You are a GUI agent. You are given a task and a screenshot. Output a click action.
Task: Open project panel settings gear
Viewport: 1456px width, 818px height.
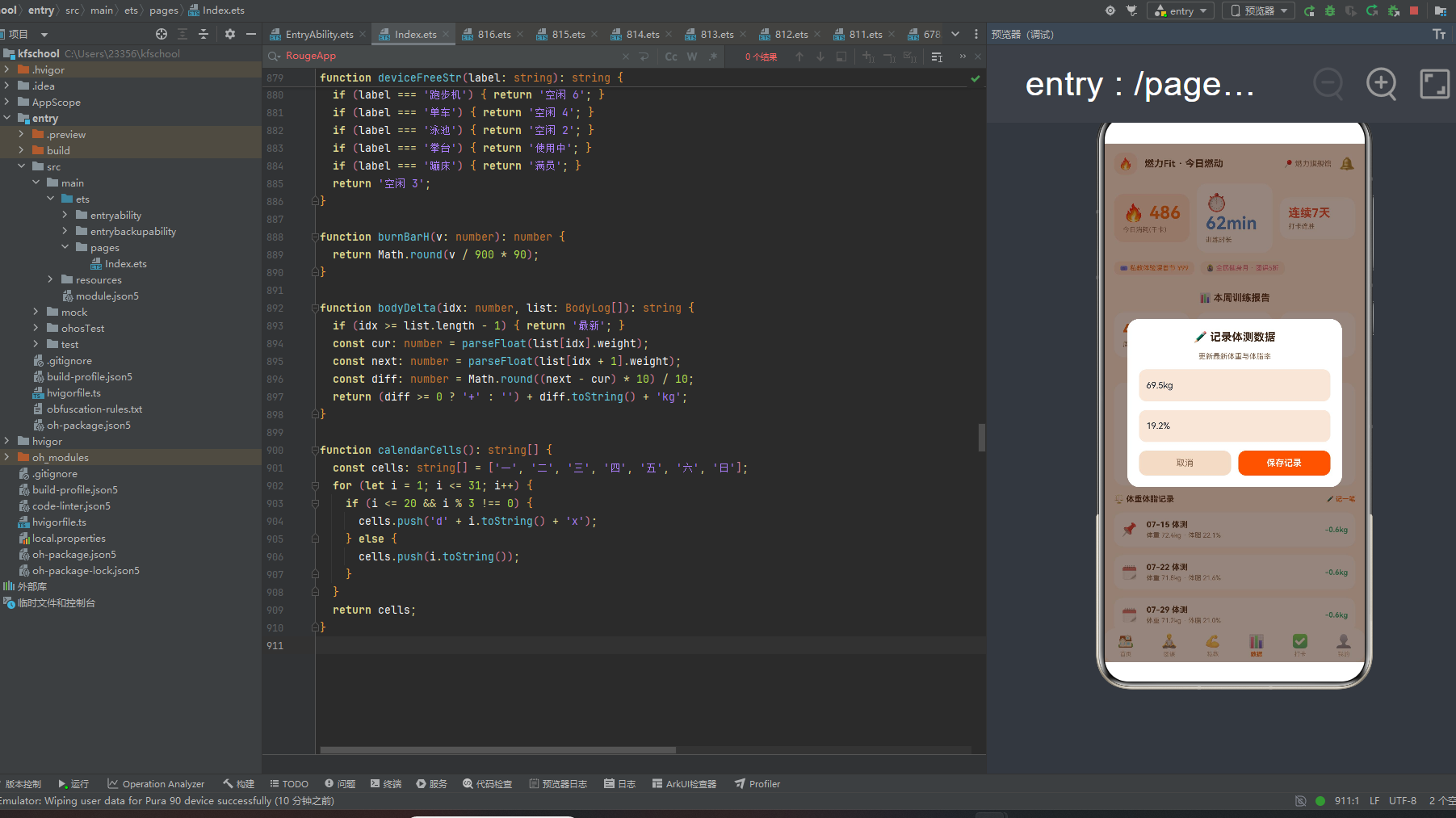pyautogui.click(x=230, y=34)
